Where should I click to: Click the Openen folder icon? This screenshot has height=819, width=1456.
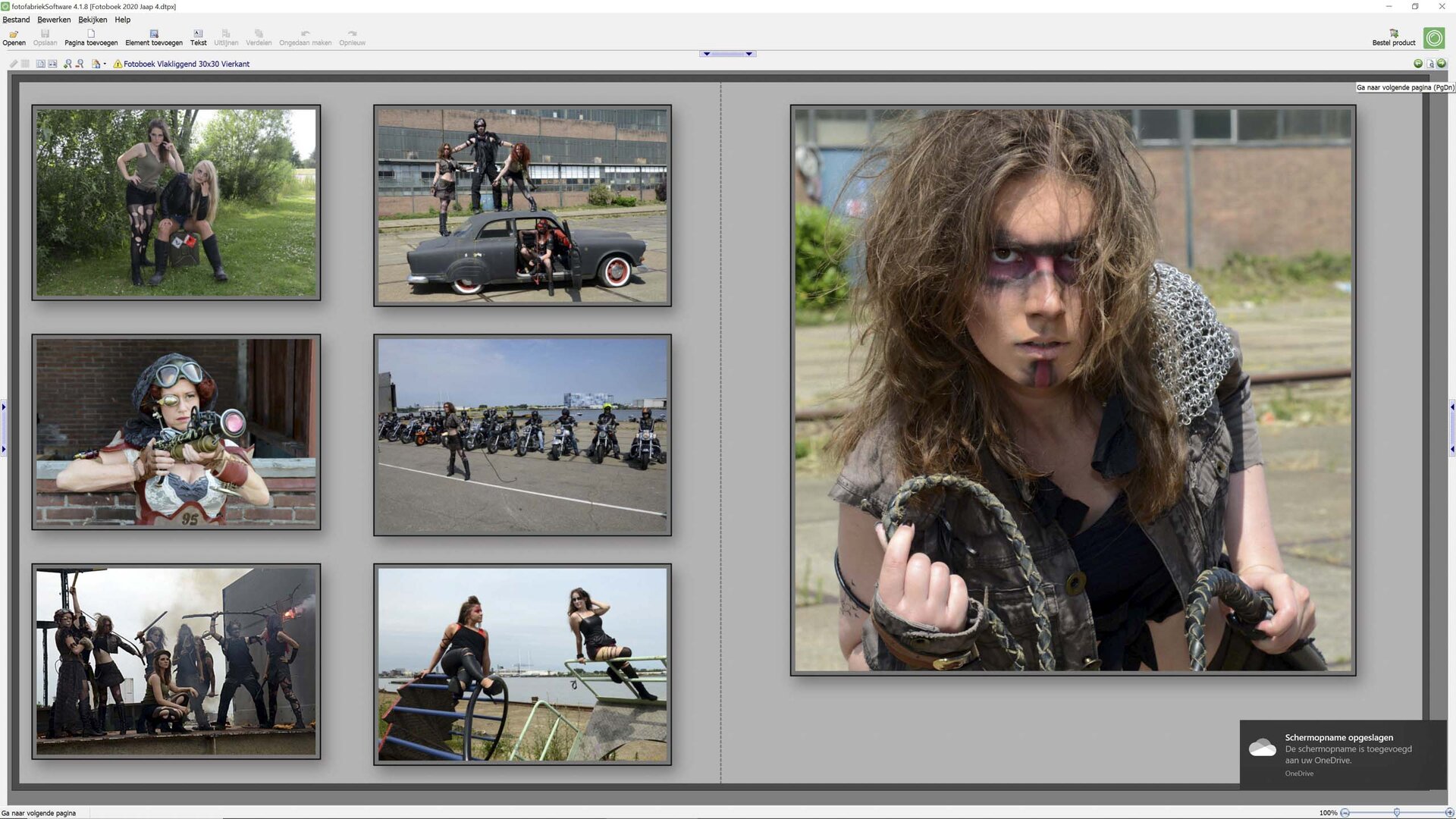pos(14,34)
